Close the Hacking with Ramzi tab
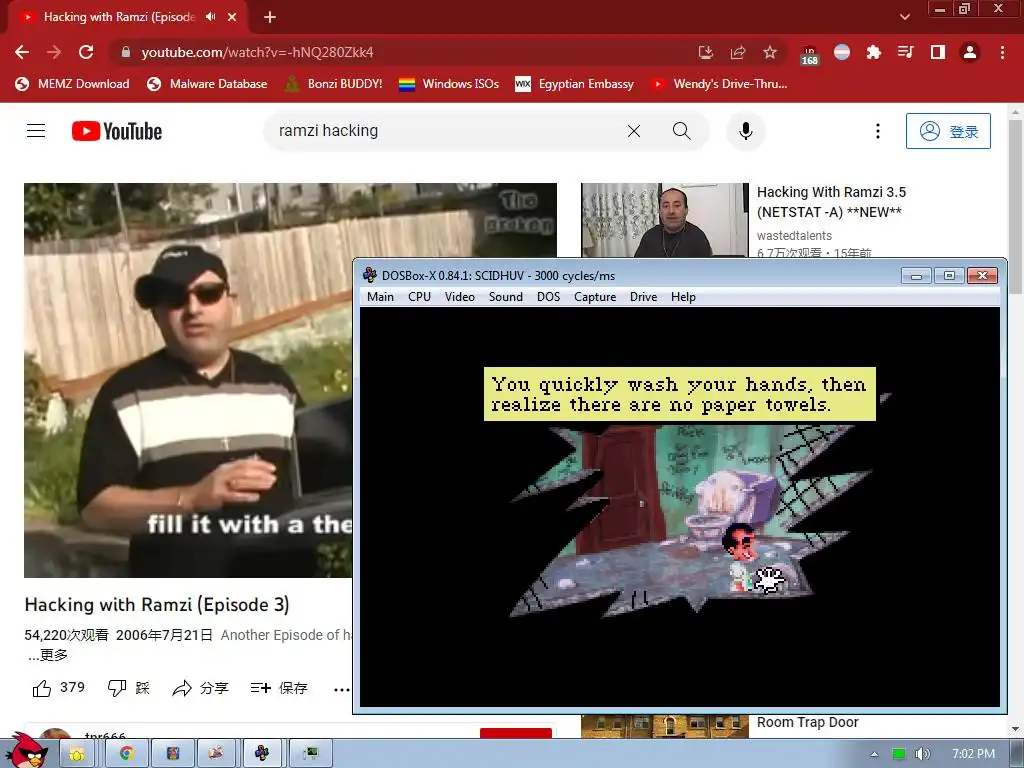 [232, 17]
